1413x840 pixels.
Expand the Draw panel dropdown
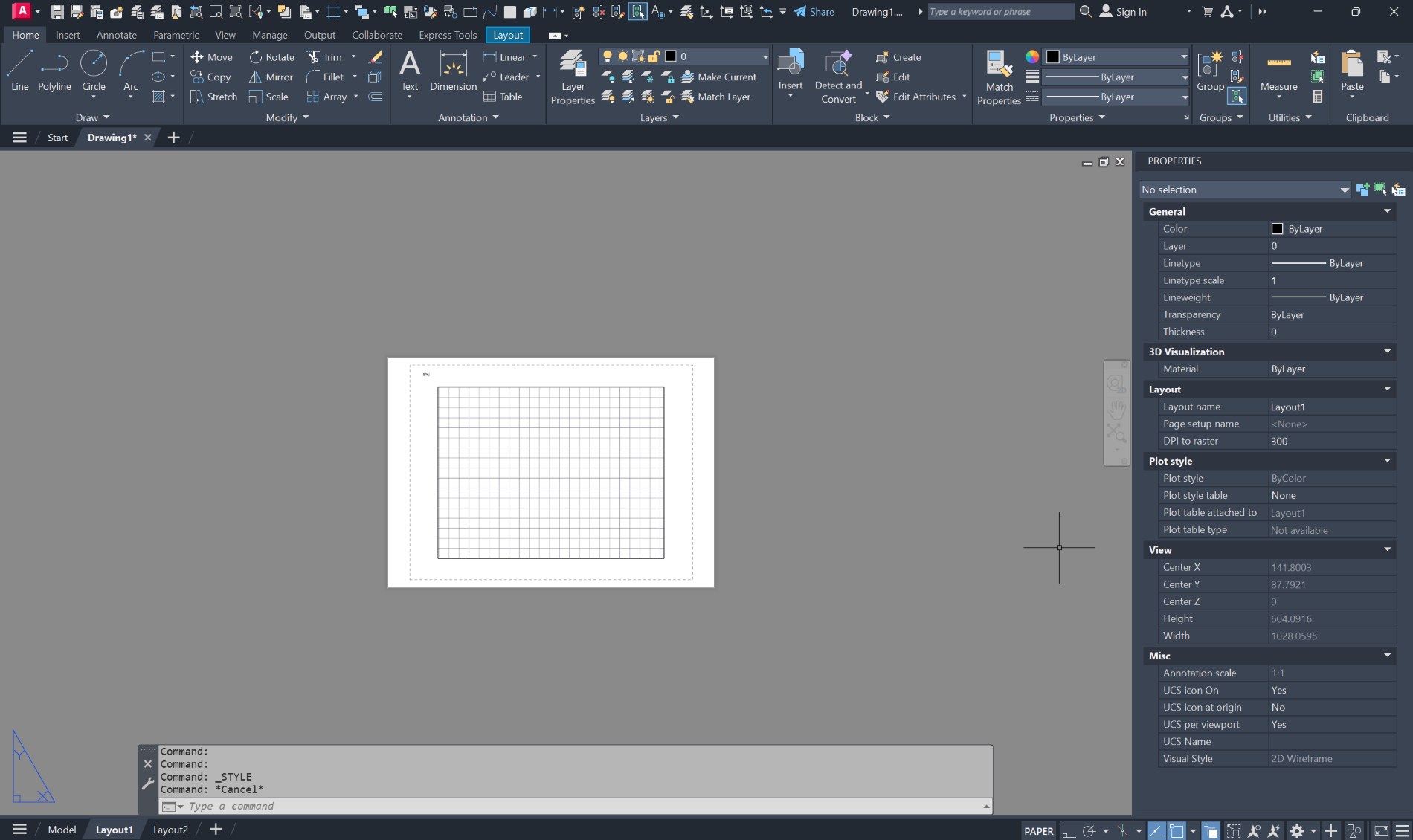(92, 117)
